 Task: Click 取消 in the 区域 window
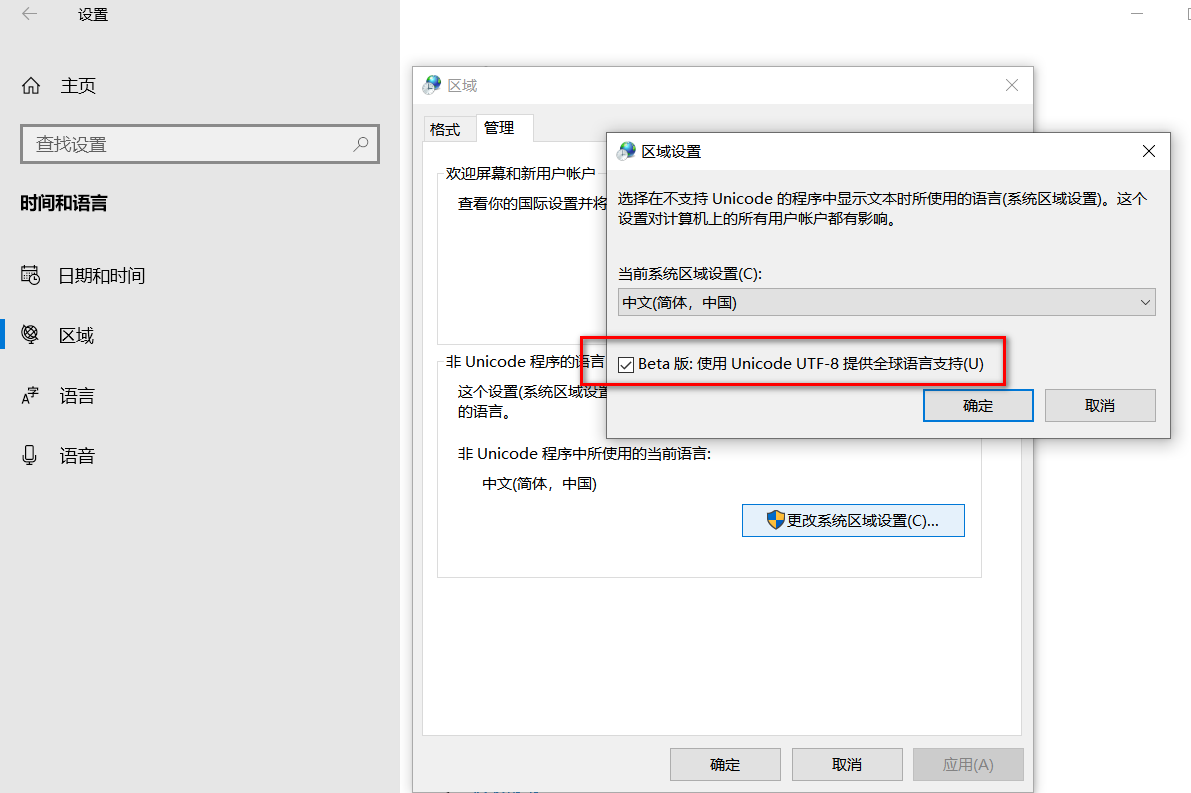coord(846,764)
